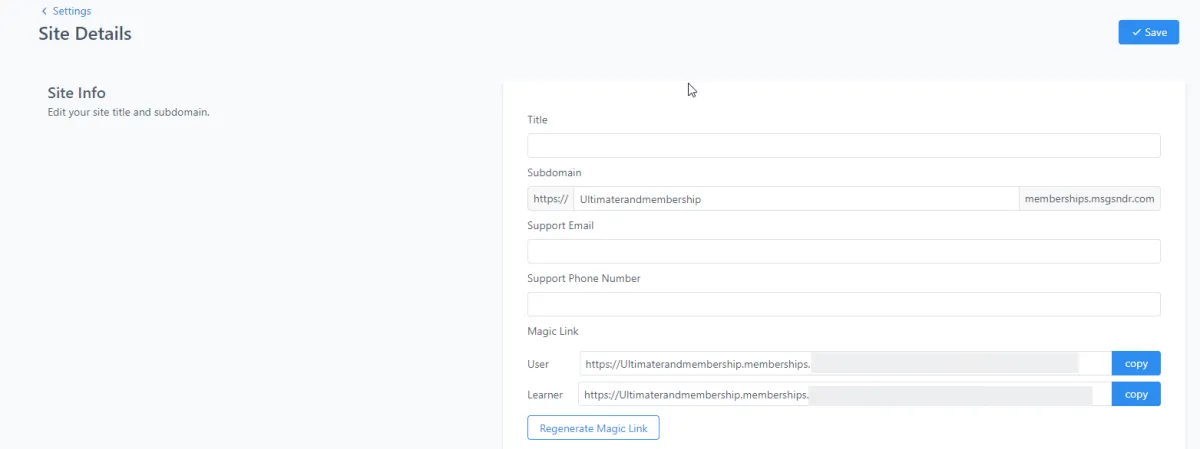Focus the Title input field

(843, 146)
